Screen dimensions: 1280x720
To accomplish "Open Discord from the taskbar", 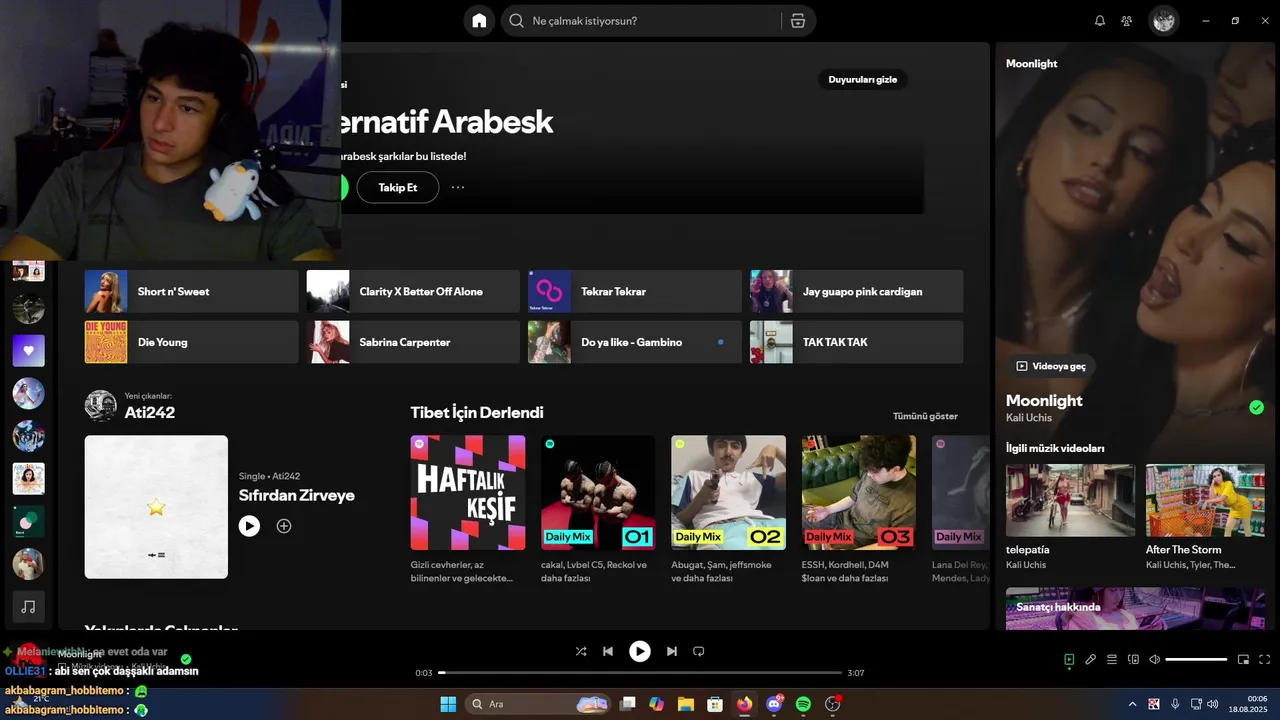I will pos(774,704).
